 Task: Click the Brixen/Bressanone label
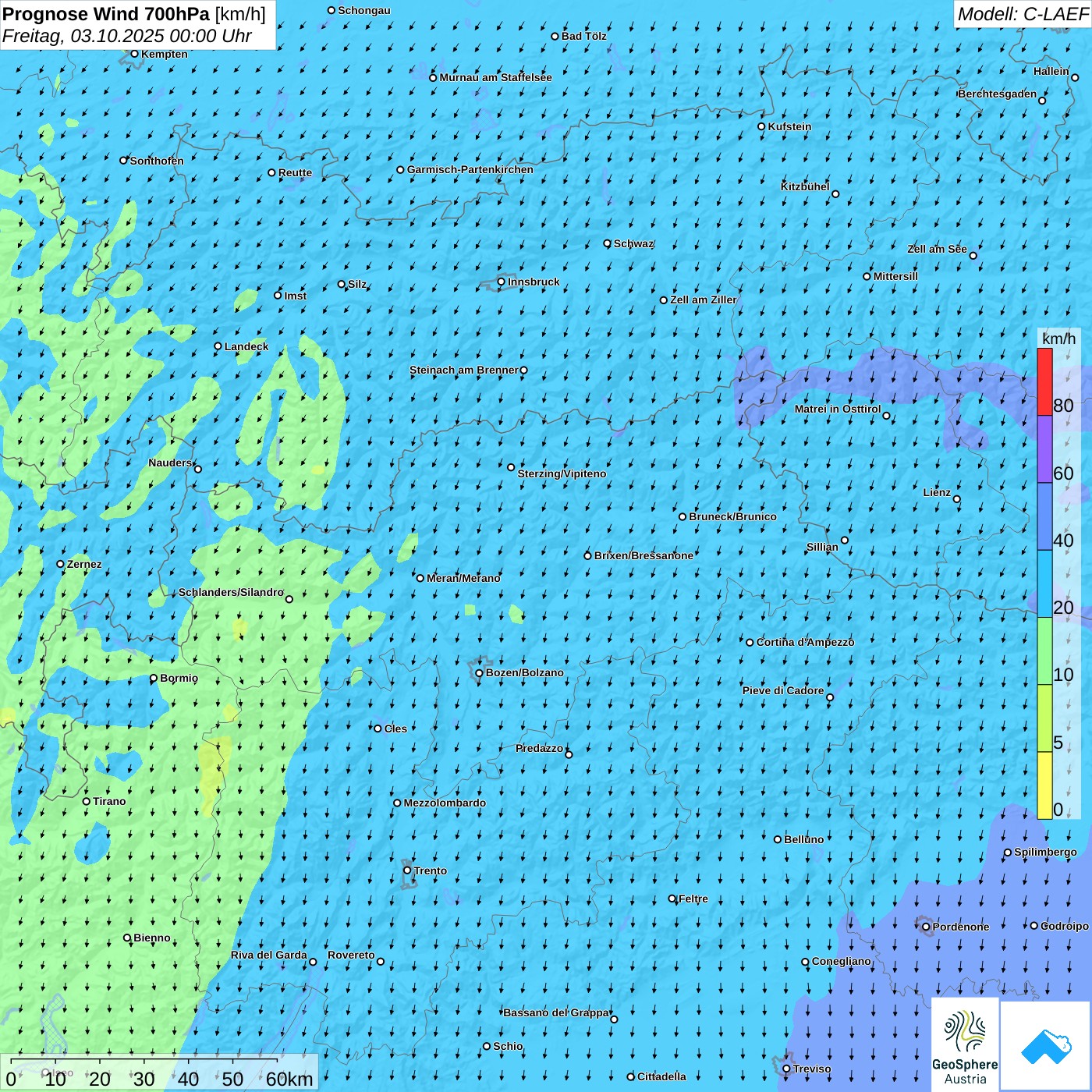(x=643, y=555)
